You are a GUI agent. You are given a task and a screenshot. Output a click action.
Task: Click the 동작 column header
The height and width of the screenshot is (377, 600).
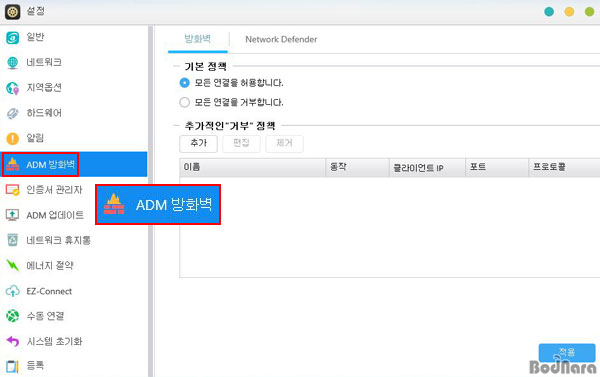pyautogui.click(x=357, y=167)
